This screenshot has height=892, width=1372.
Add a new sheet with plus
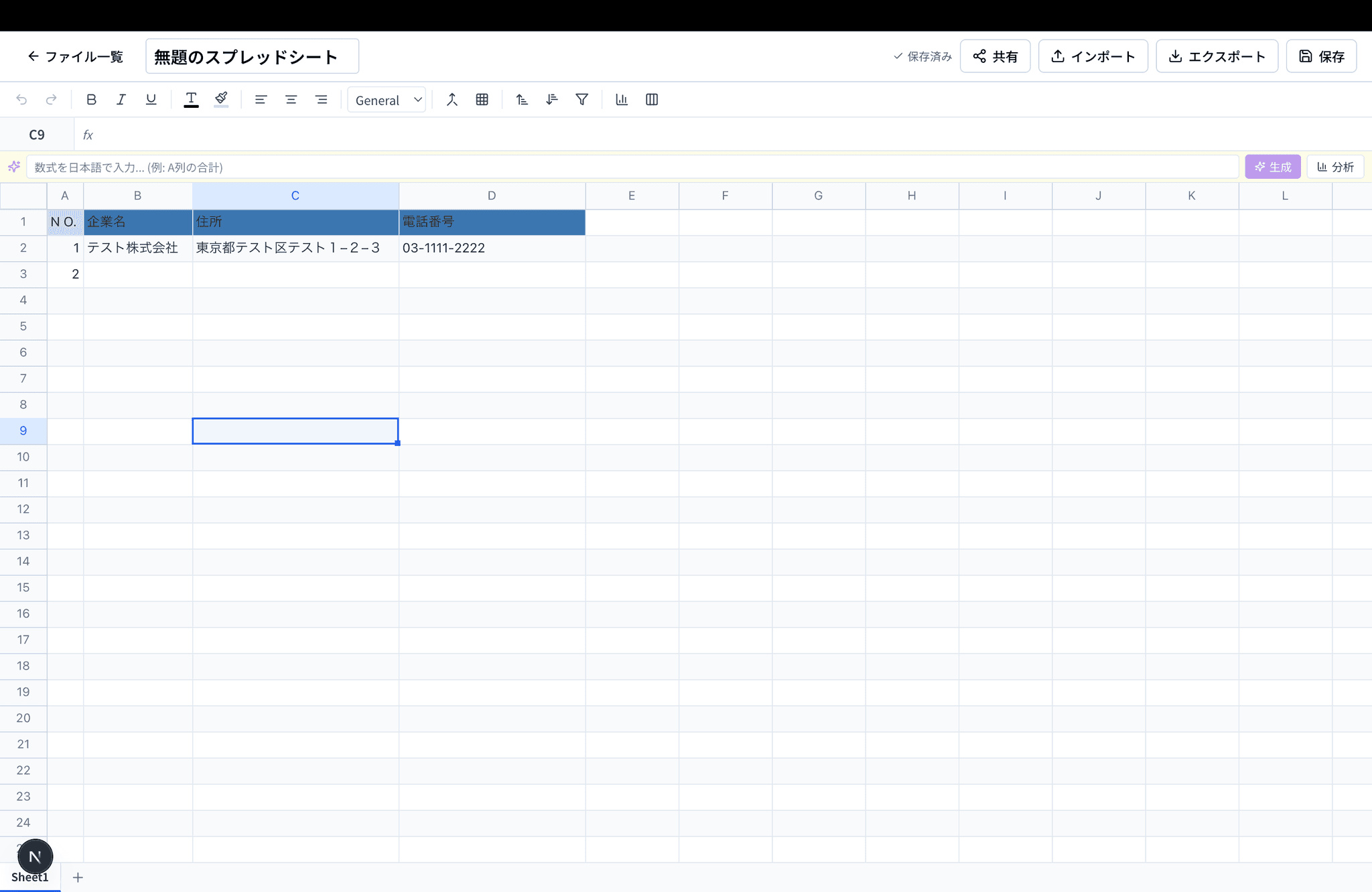coord(78,877)
